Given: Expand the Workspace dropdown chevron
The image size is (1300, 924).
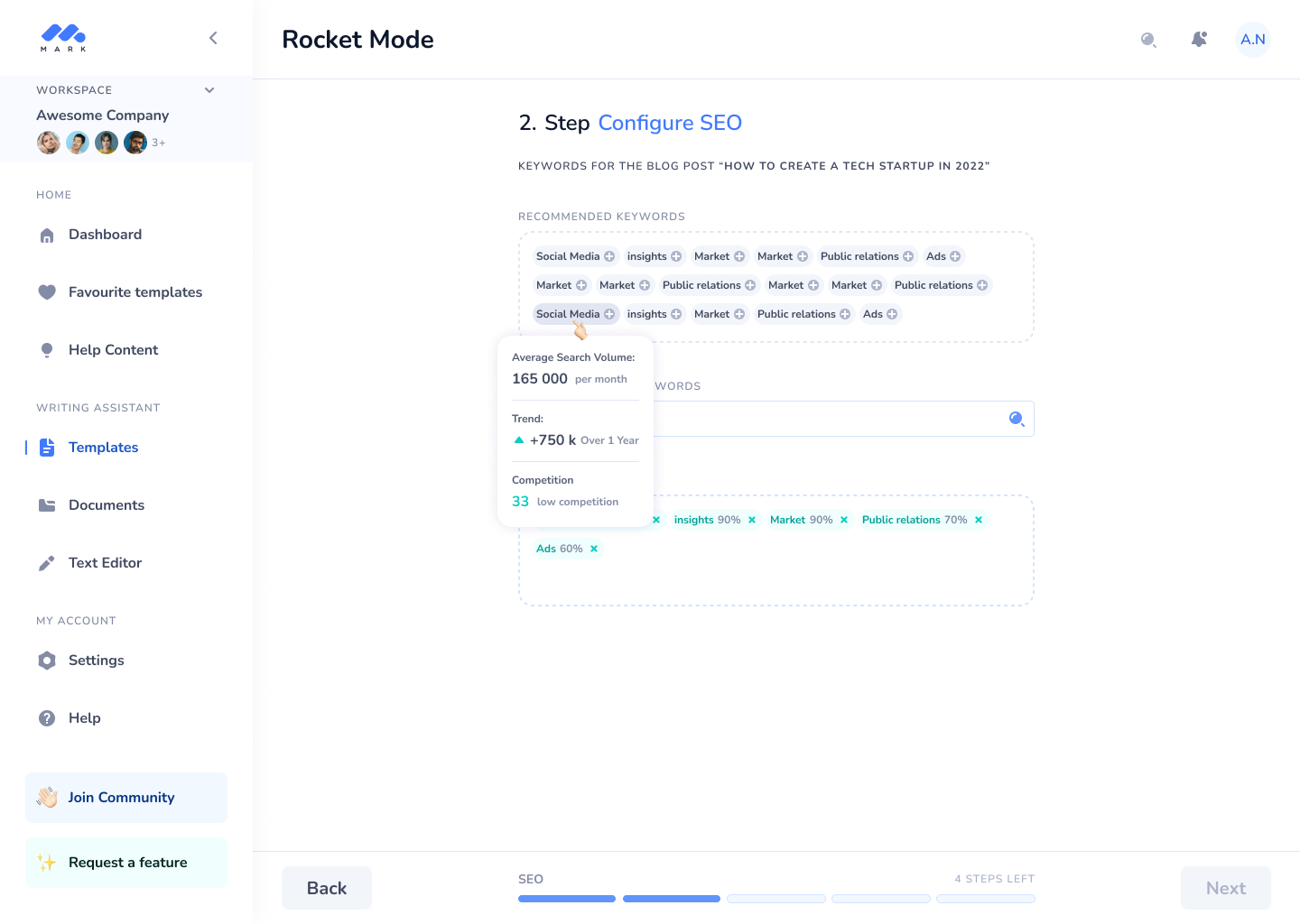Looking at the screenshot, I should click(x=209, y=90).
